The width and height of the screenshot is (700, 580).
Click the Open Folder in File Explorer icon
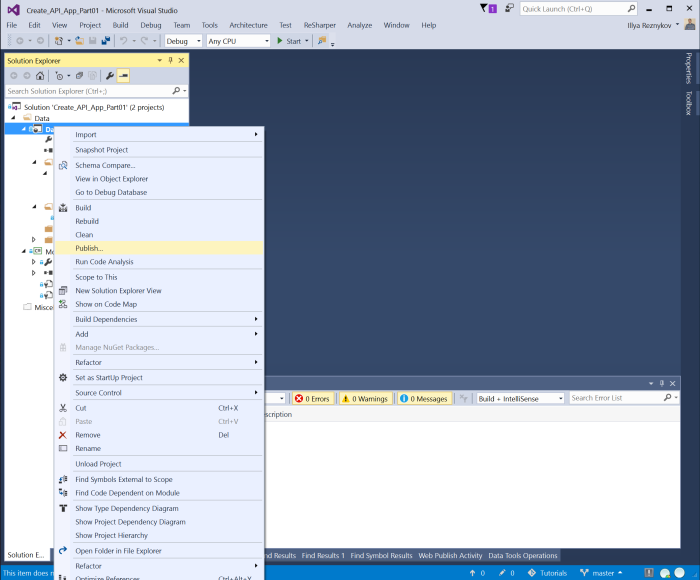(x=63, y=551)
